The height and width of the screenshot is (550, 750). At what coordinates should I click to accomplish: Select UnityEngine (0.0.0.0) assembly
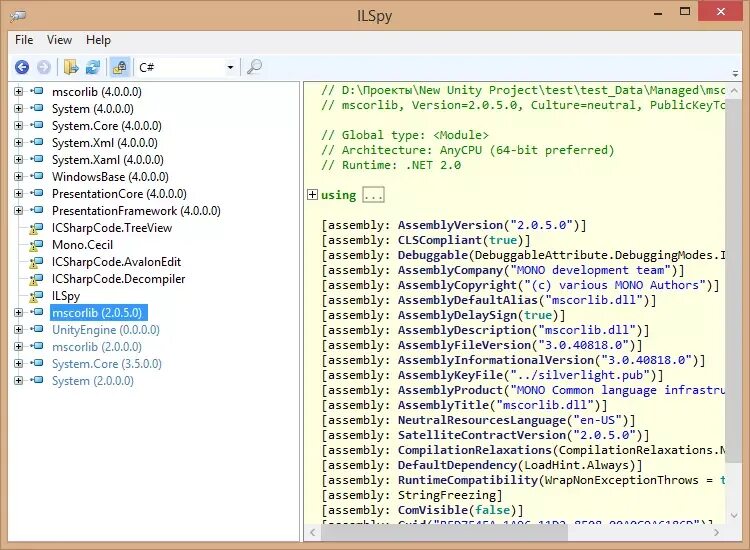(x=106, y=330)
